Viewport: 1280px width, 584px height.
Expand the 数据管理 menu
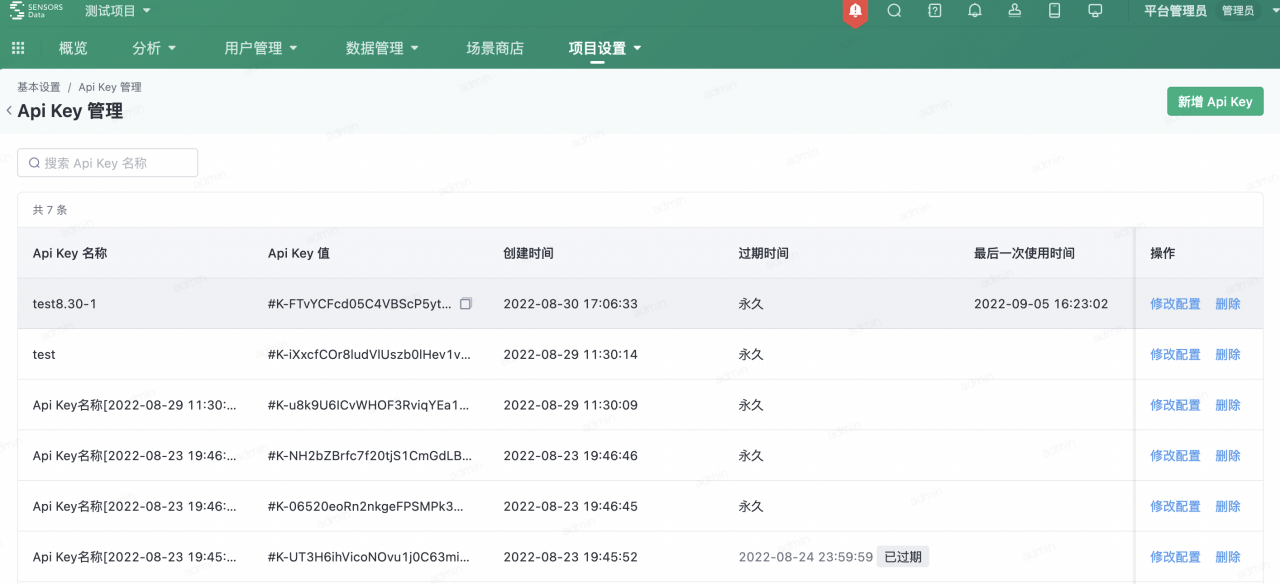click(382, 48)
